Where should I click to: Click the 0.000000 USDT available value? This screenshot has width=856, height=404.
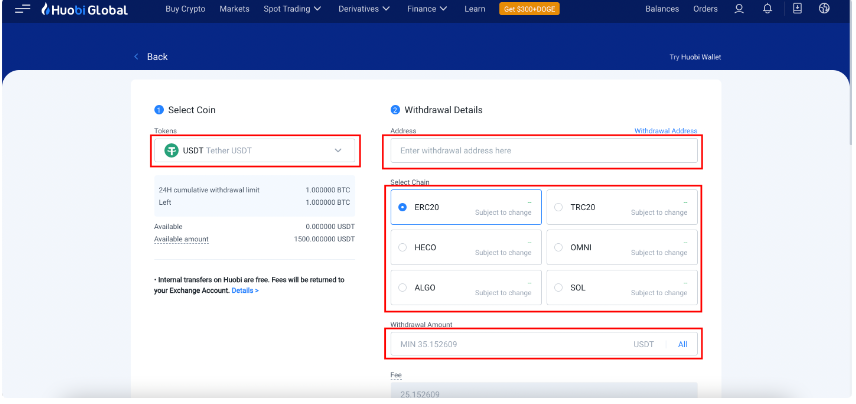330,227
